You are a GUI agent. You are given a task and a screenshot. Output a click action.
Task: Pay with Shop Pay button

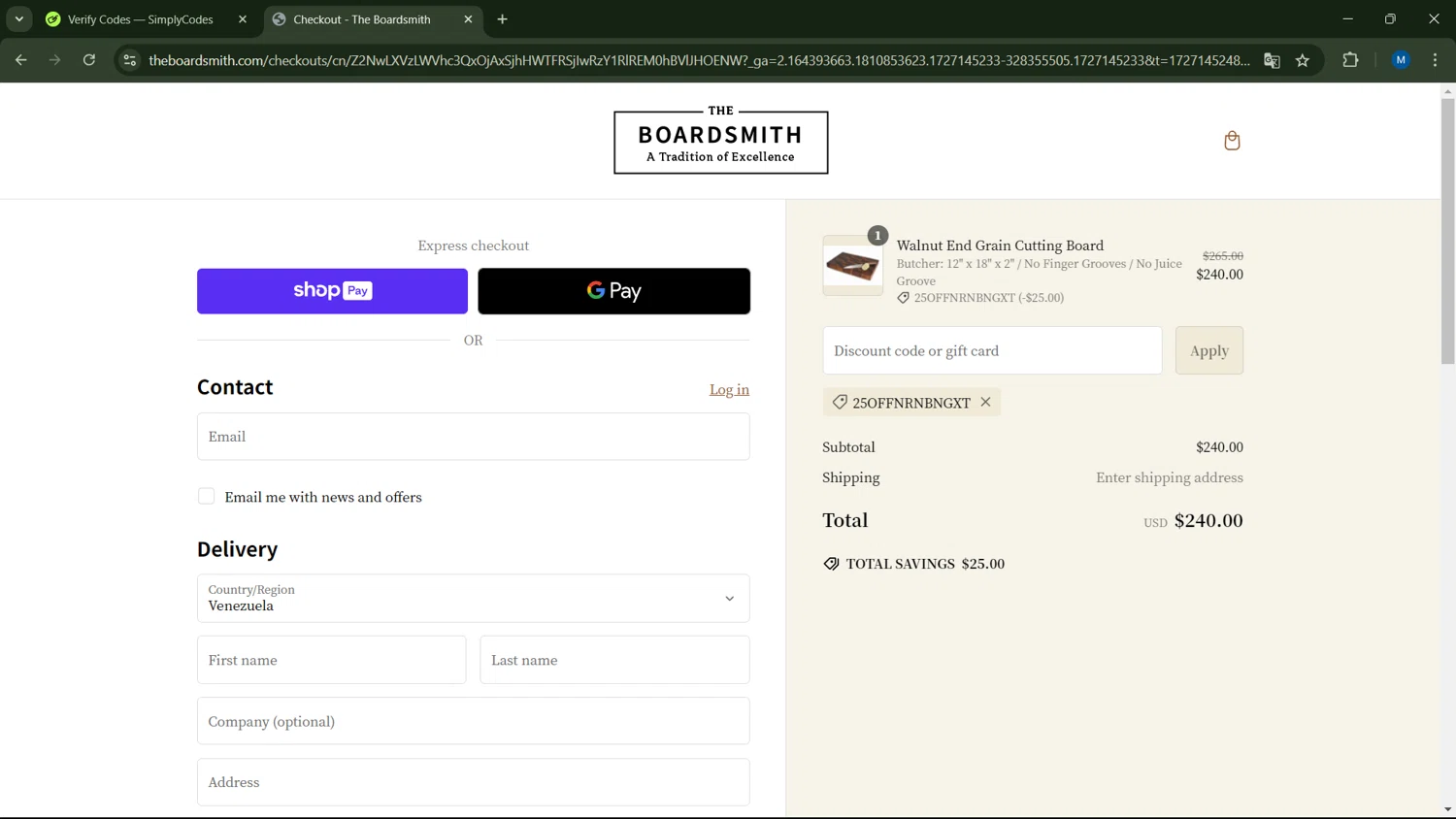(332, 291)
